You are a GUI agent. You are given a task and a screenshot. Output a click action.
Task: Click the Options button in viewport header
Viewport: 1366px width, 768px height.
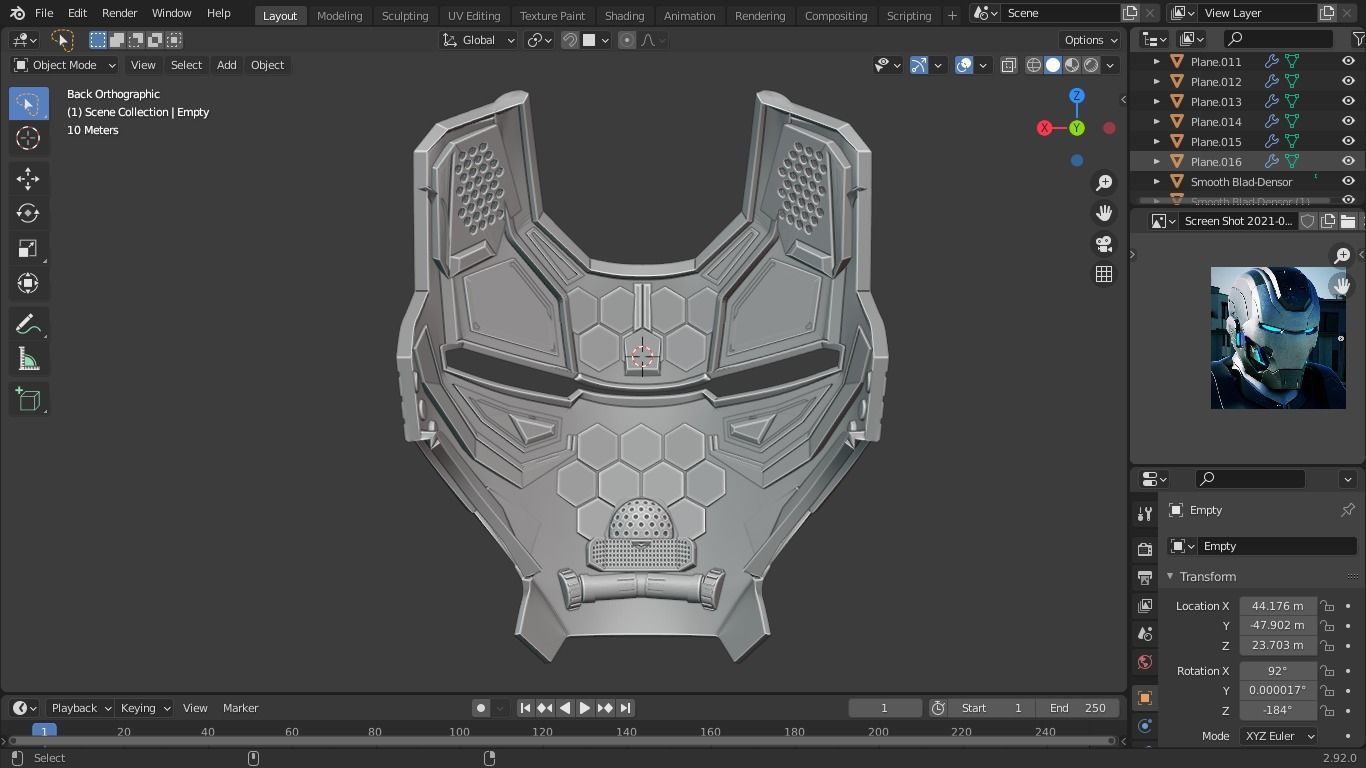[1090, 40]
